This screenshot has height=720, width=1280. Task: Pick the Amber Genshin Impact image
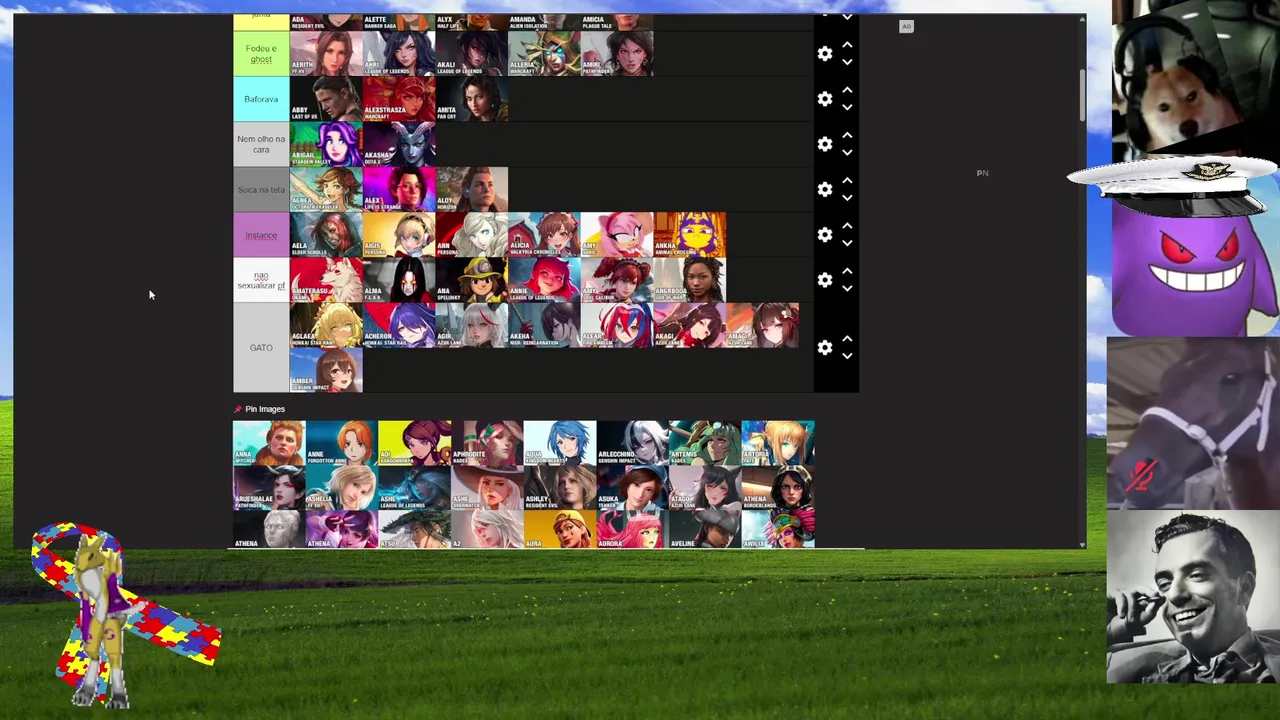point(326,370)
